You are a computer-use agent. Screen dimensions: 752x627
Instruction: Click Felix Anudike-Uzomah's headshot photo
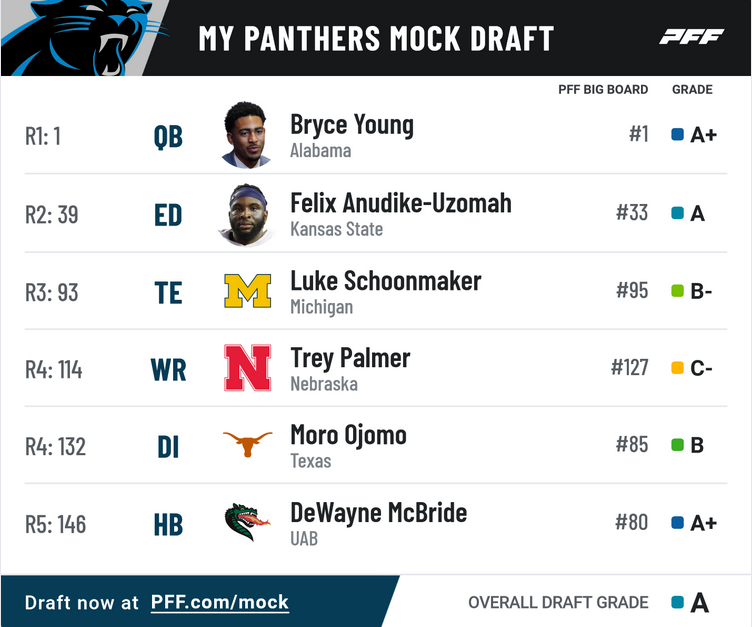point(246,213)
